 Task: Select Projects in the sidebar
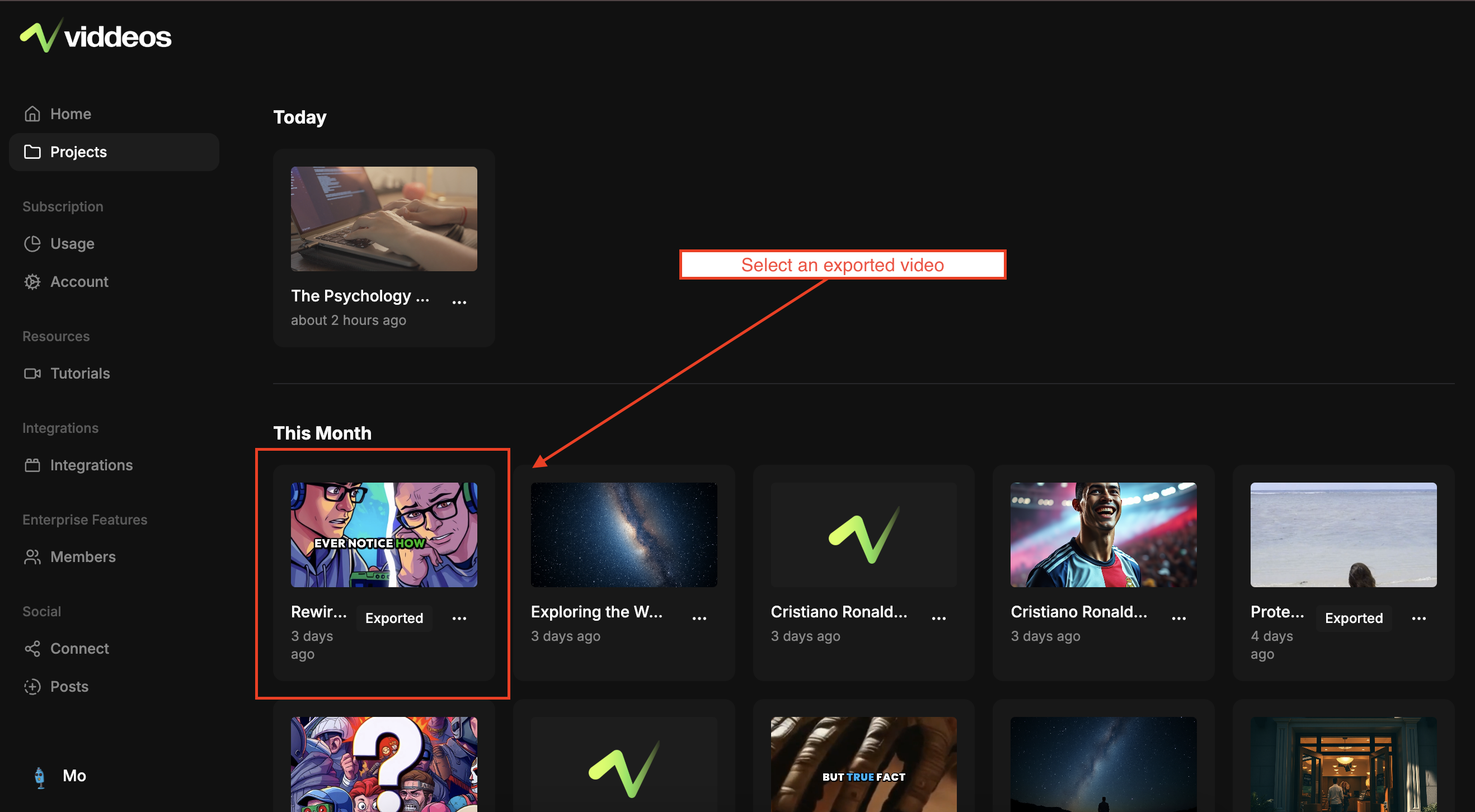(114, 152)
